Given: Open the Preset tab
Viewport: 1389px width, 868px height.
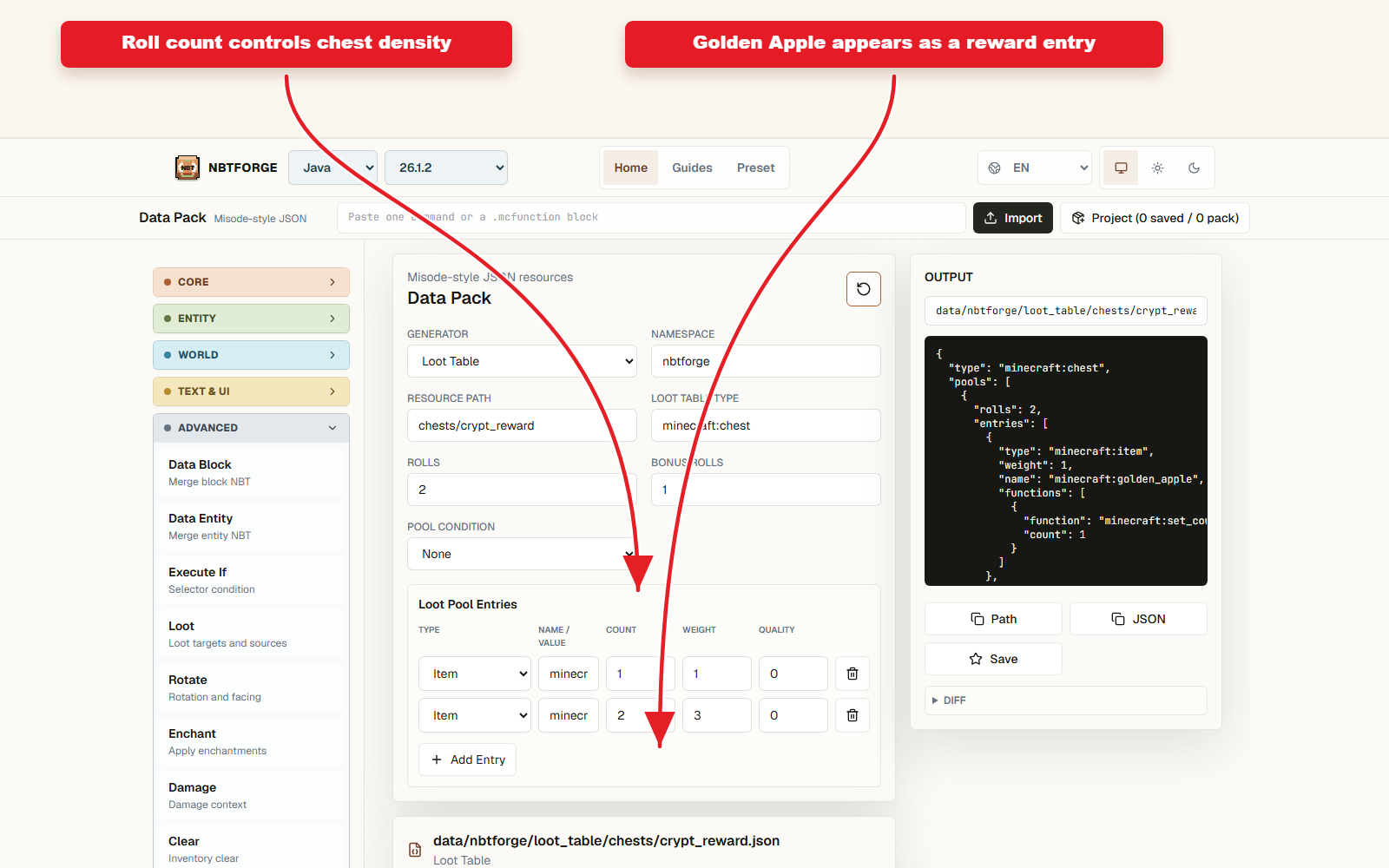Looking at the screenshot, I should coord(755,168).
